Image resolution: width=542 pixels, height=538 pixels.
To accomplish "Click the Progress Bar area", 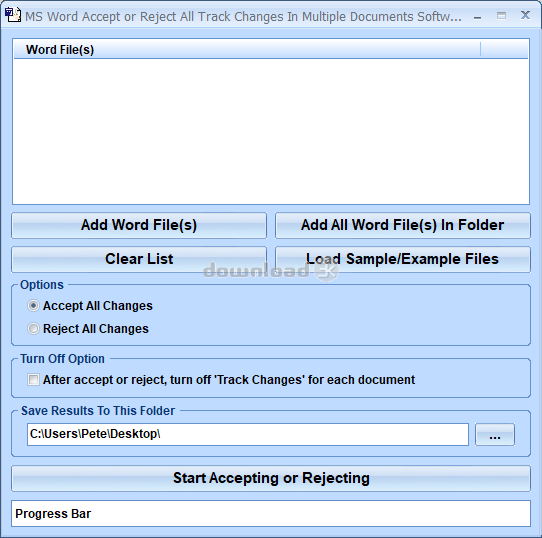I will pos(271,513).
